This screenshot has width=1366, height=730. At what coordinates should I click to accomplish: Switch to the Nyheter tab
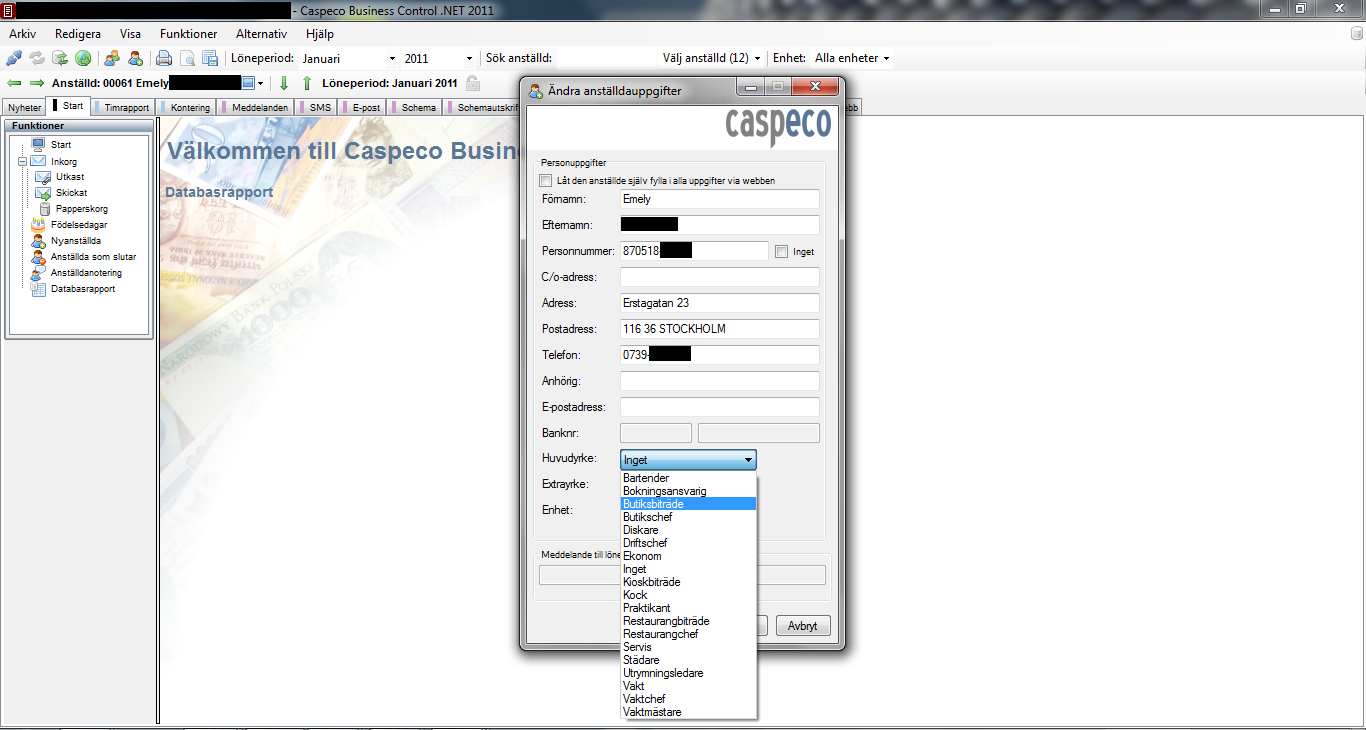click(x=24, y=107)
